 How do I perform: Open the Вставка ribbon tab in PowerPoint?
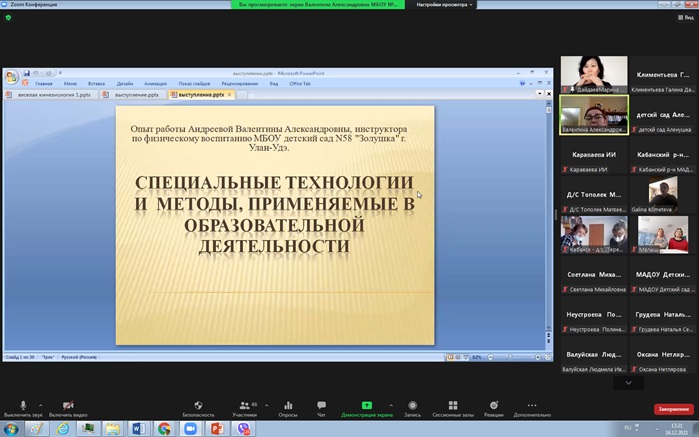(x=96, y=84)
